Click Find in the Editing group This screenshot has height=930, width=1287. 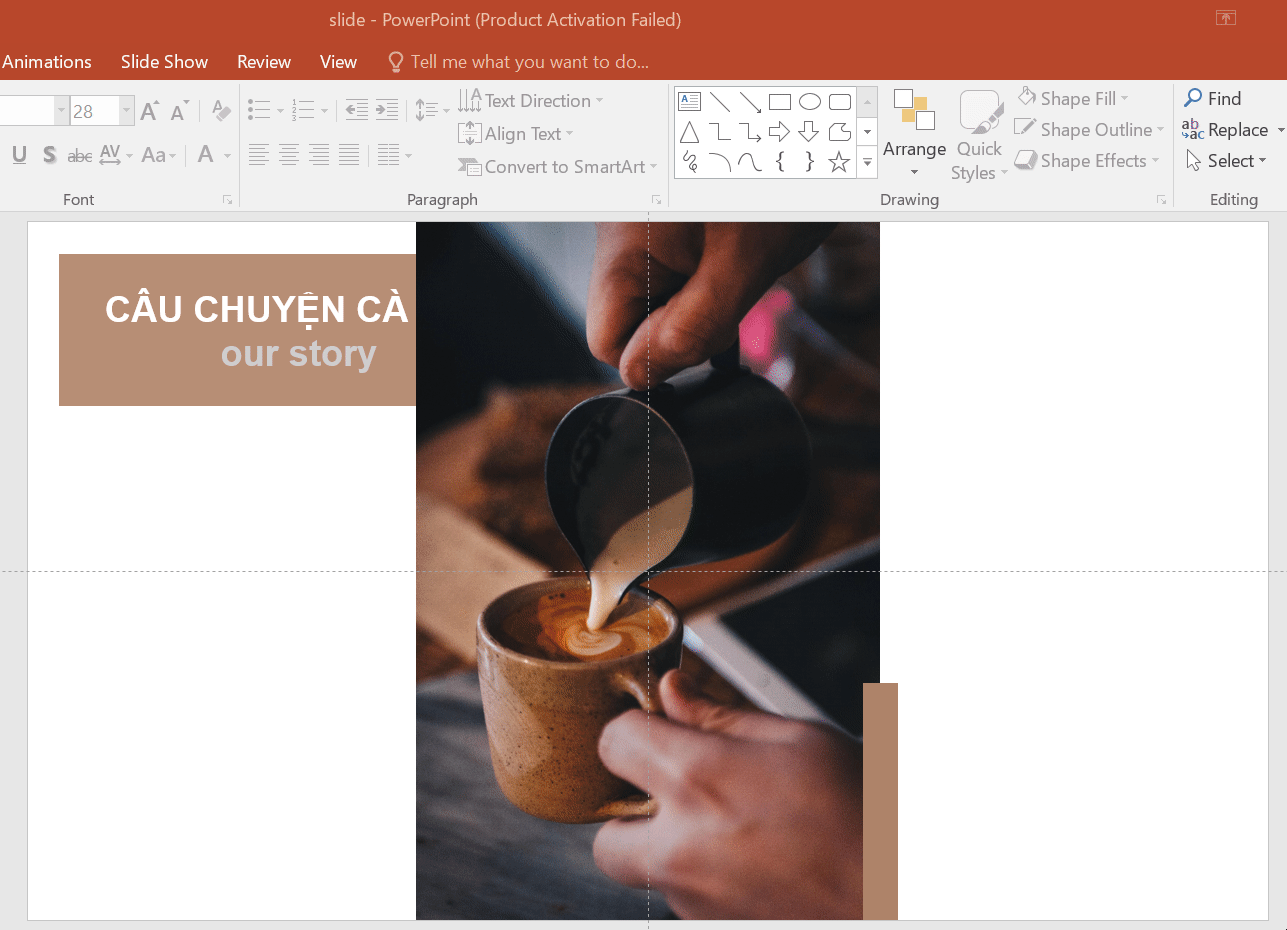point(1221,98)
